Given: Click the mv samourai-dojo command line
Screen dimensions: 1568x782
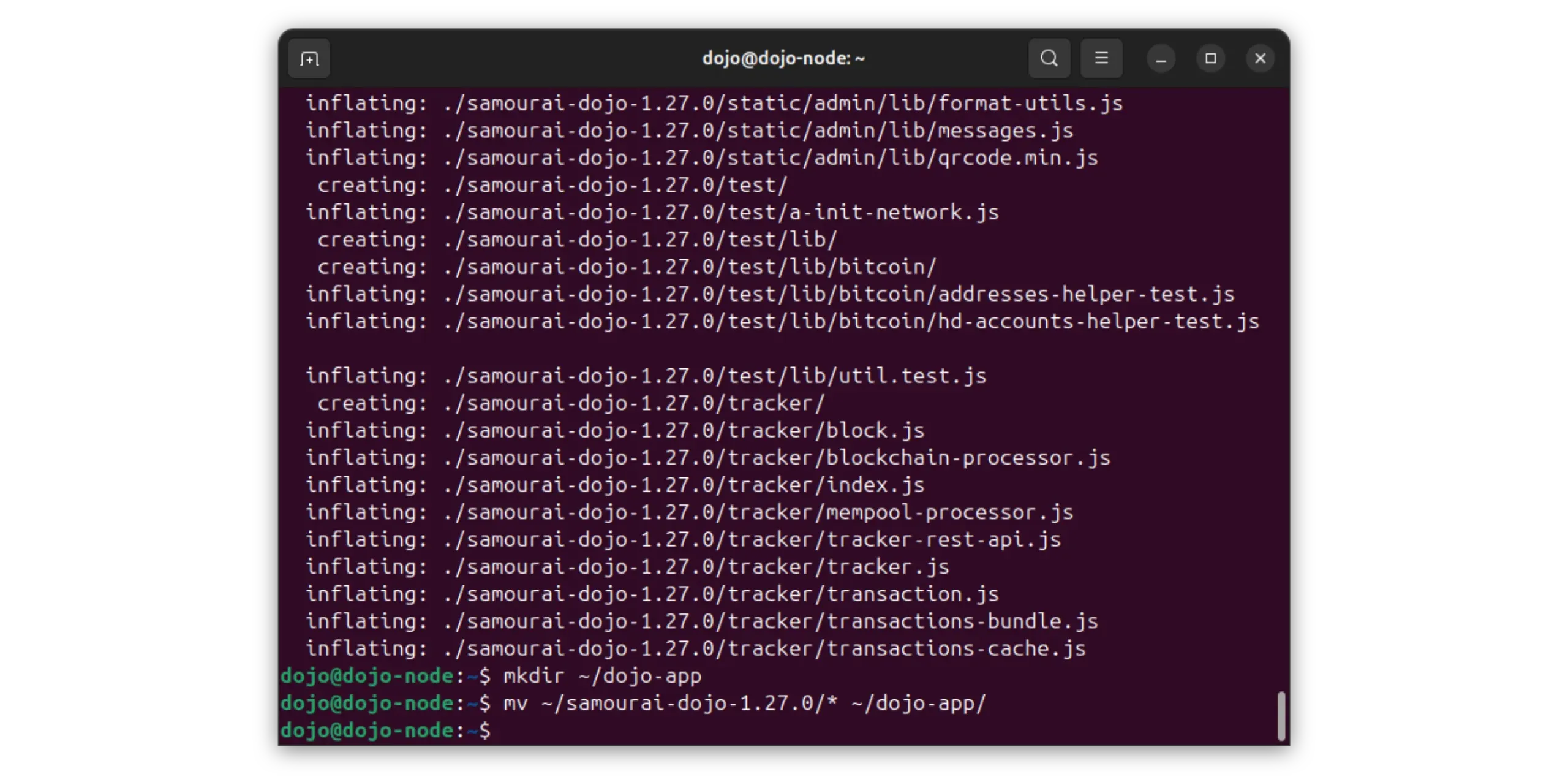Looking at the screenshot, I should click(744, 704).
